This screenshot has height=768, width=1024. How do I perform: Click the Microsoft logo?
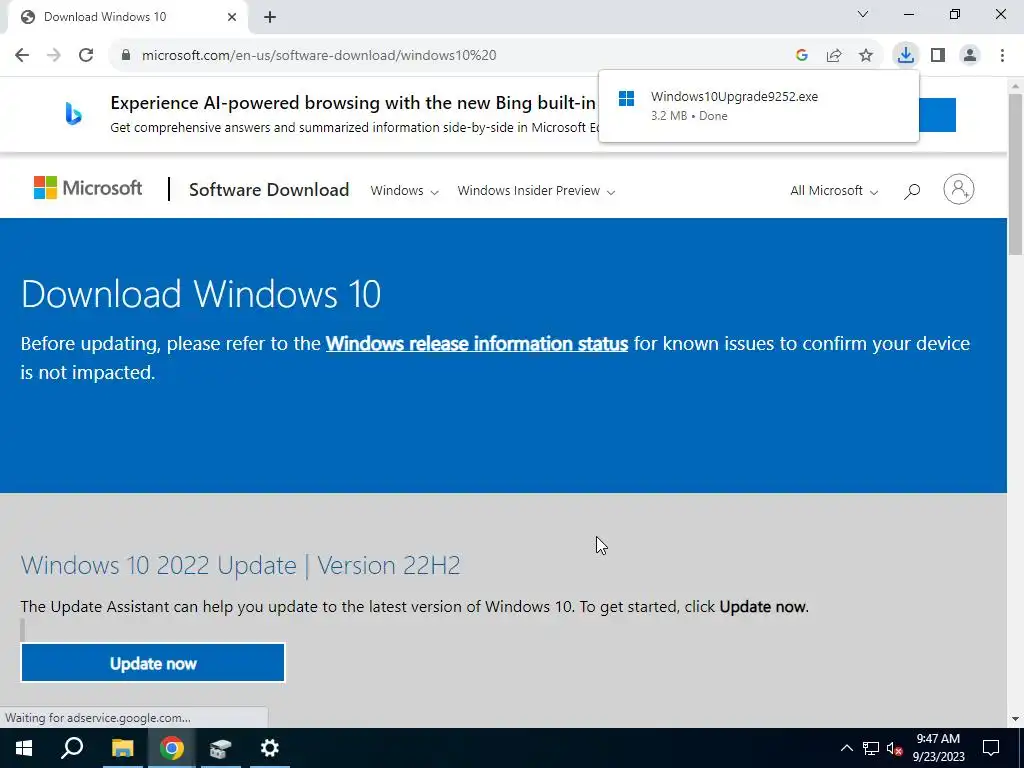click(x=88, y=188)
